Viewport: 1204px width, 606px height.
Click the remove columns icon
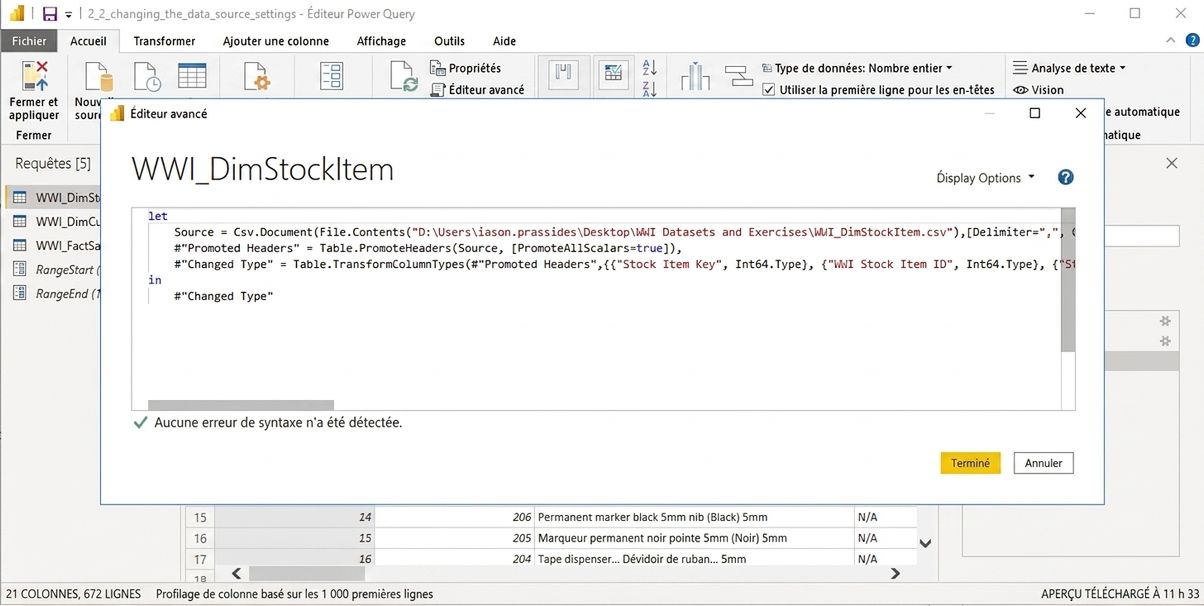613,76
